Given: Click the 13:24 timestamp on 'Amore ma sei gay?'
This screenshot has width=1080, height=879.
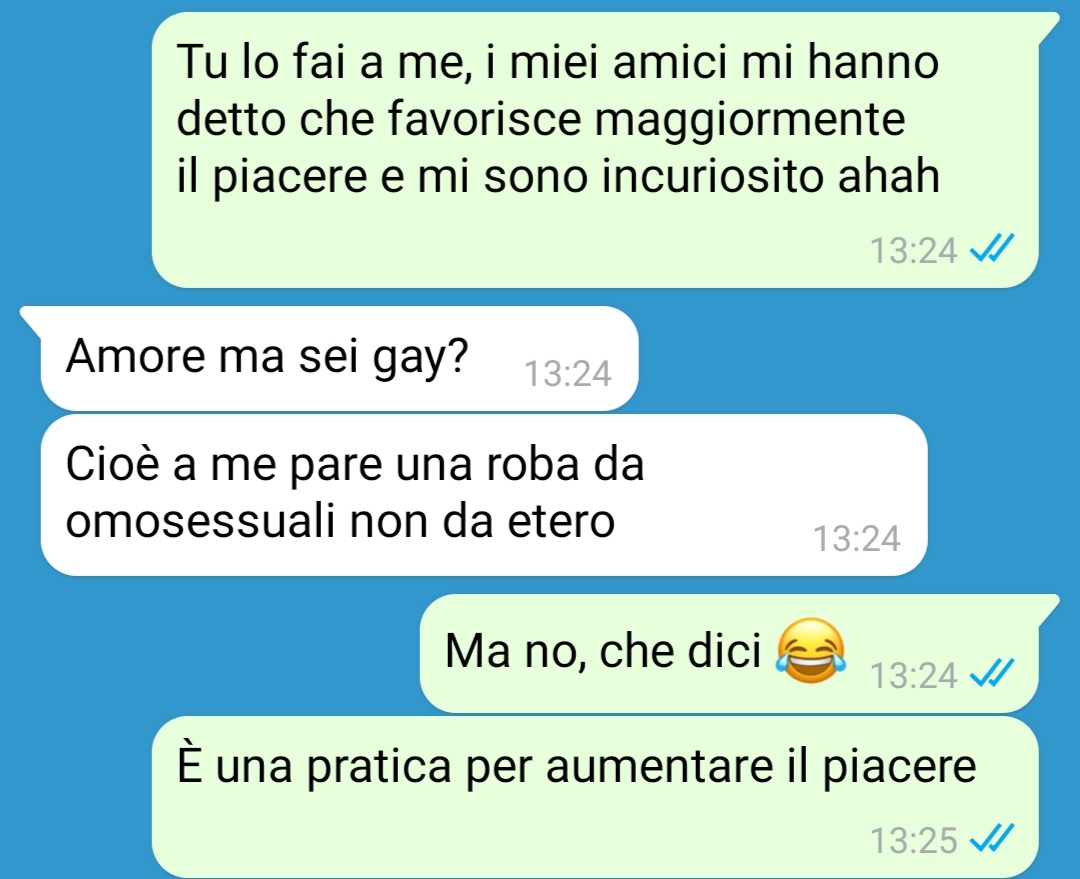Looking at the screenshot, I should (568, 373).
